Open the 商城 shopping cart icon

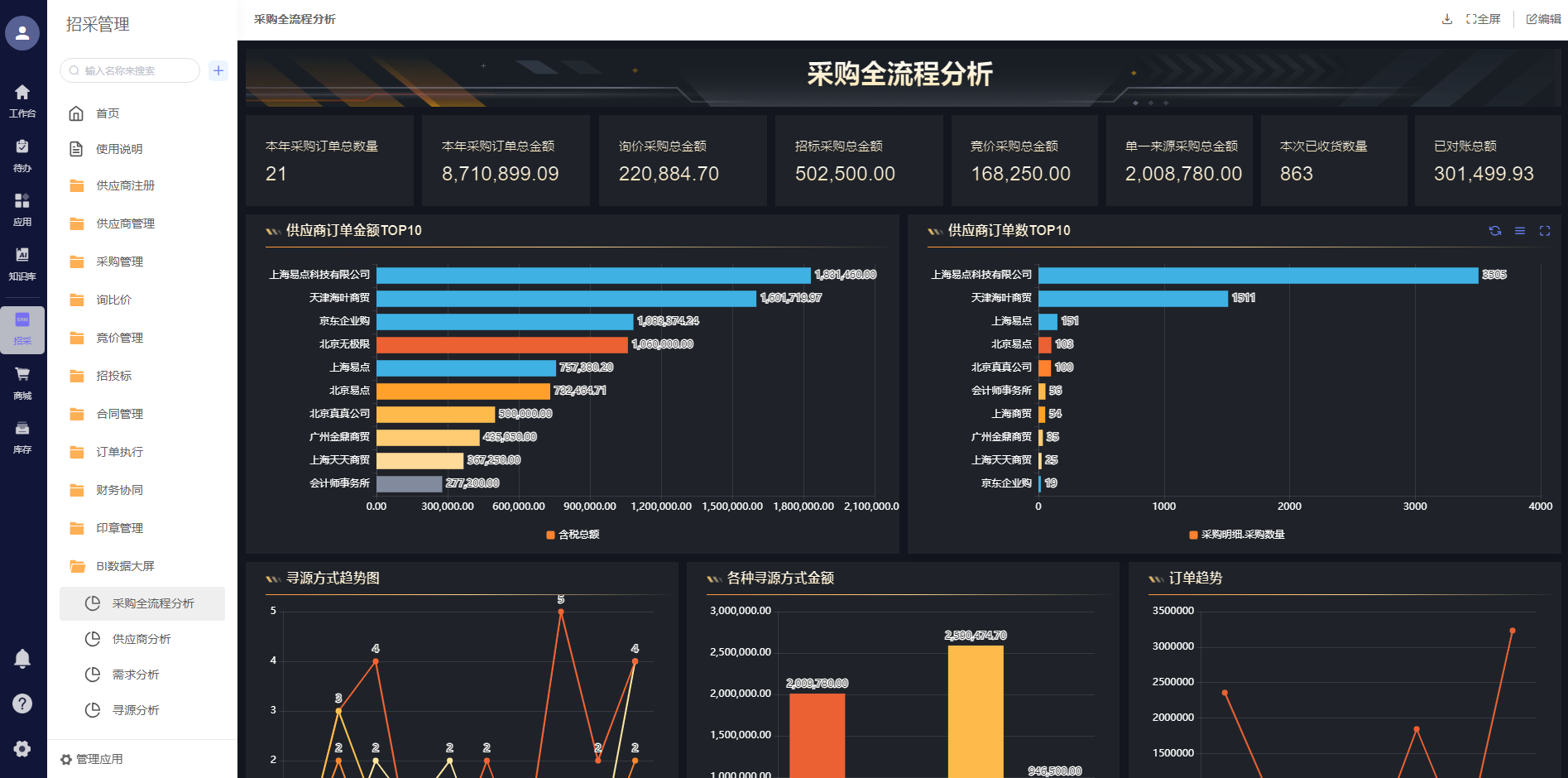22,382
